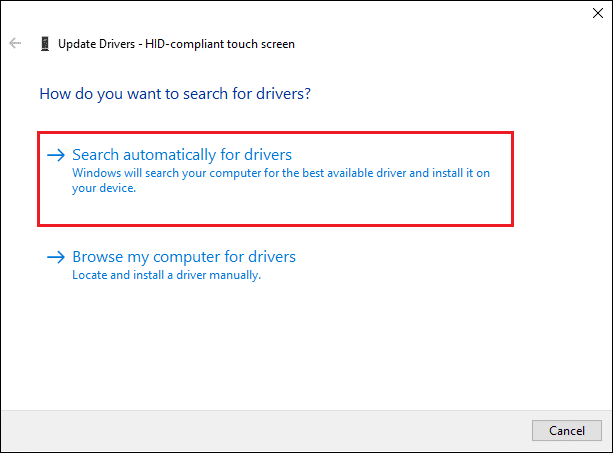Viewport: 613px width, 453px height.
Task: Click the 'Update Drivers' words in the header
Action: point(100,44)
